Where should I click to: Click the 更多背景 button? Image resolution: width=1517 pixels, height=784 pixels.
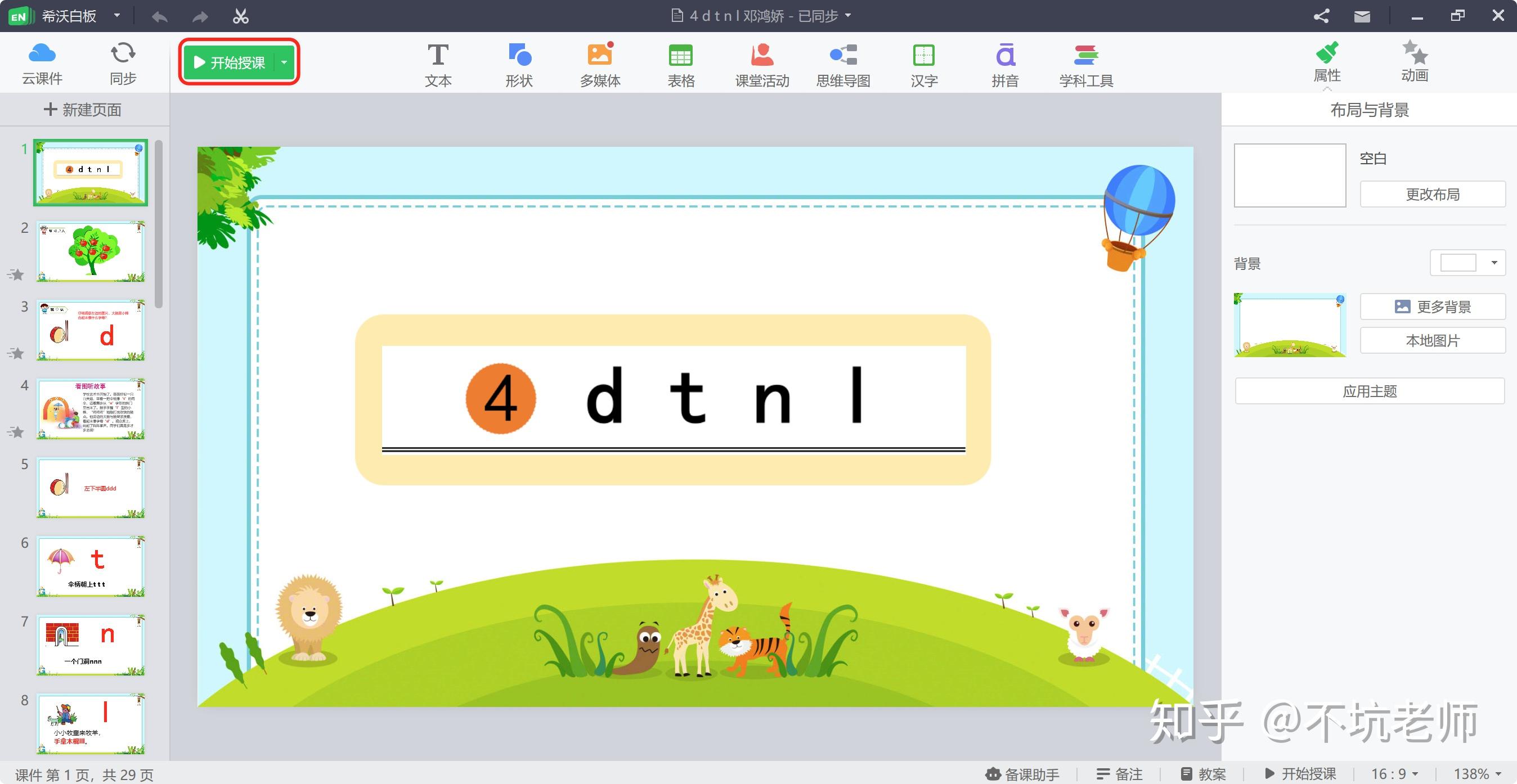[x=1433, y=307]
